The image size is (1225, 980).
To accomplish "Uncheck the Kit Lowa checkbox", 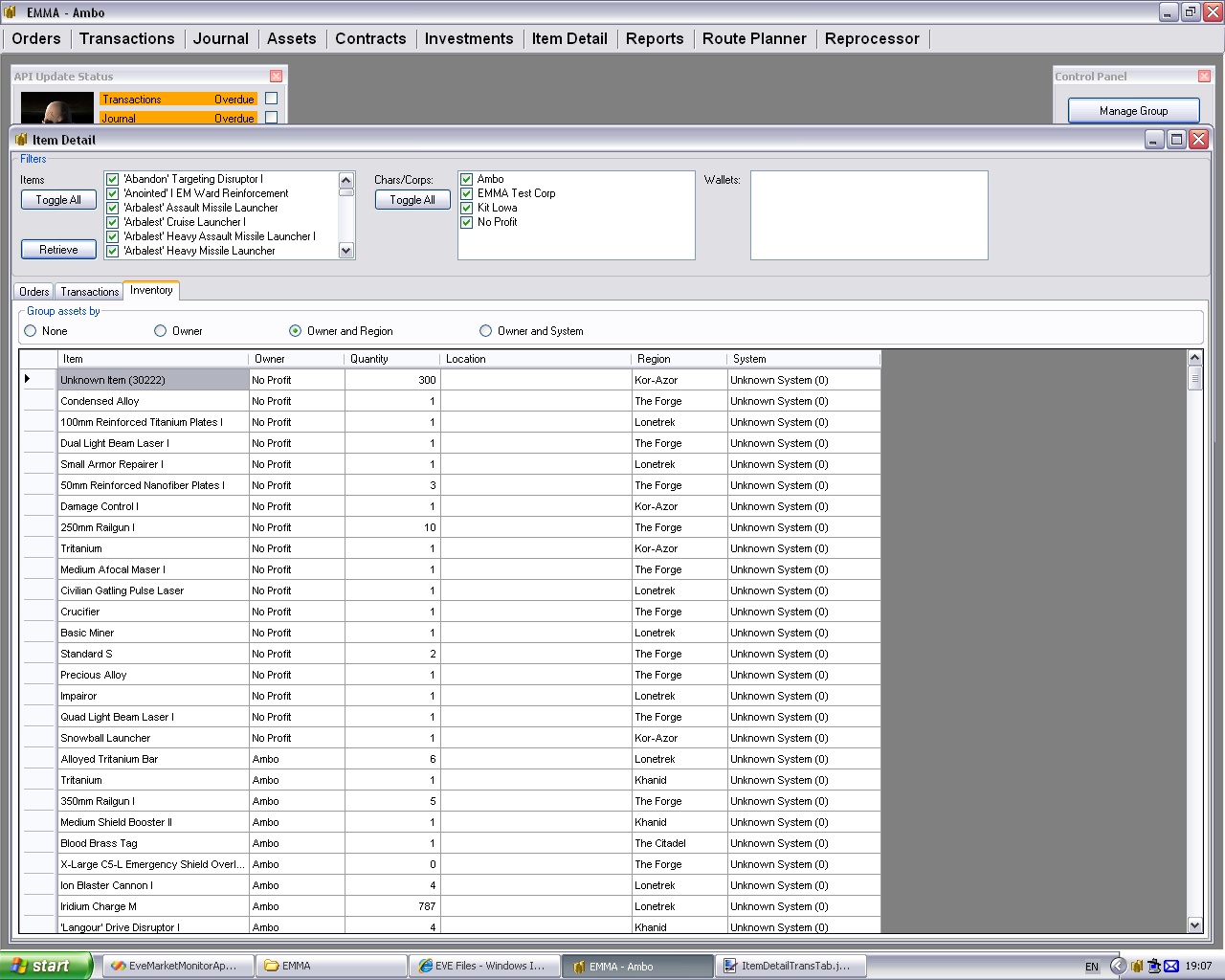I will (467, 208).
